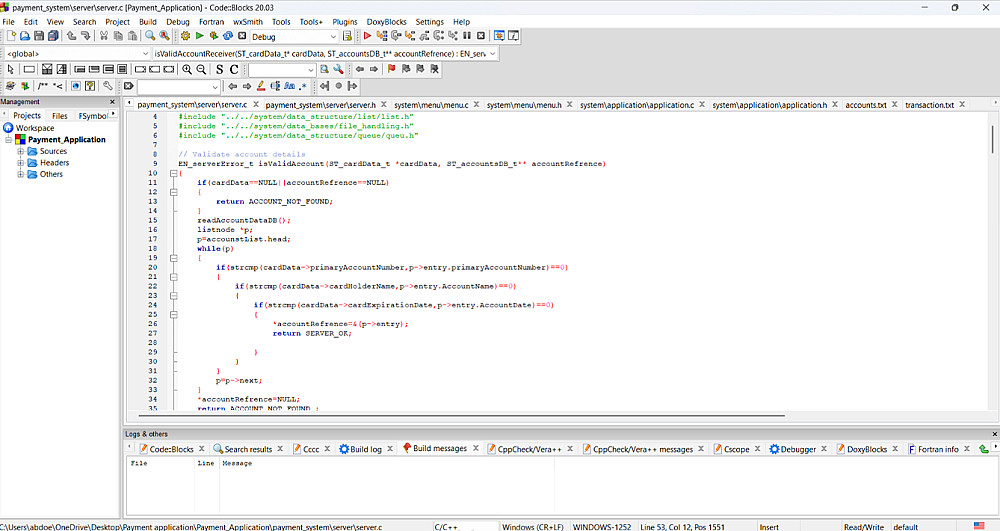The image size is (1000, 531).
Task: Toggle code fold at line 23
Action: coord(173,296)
